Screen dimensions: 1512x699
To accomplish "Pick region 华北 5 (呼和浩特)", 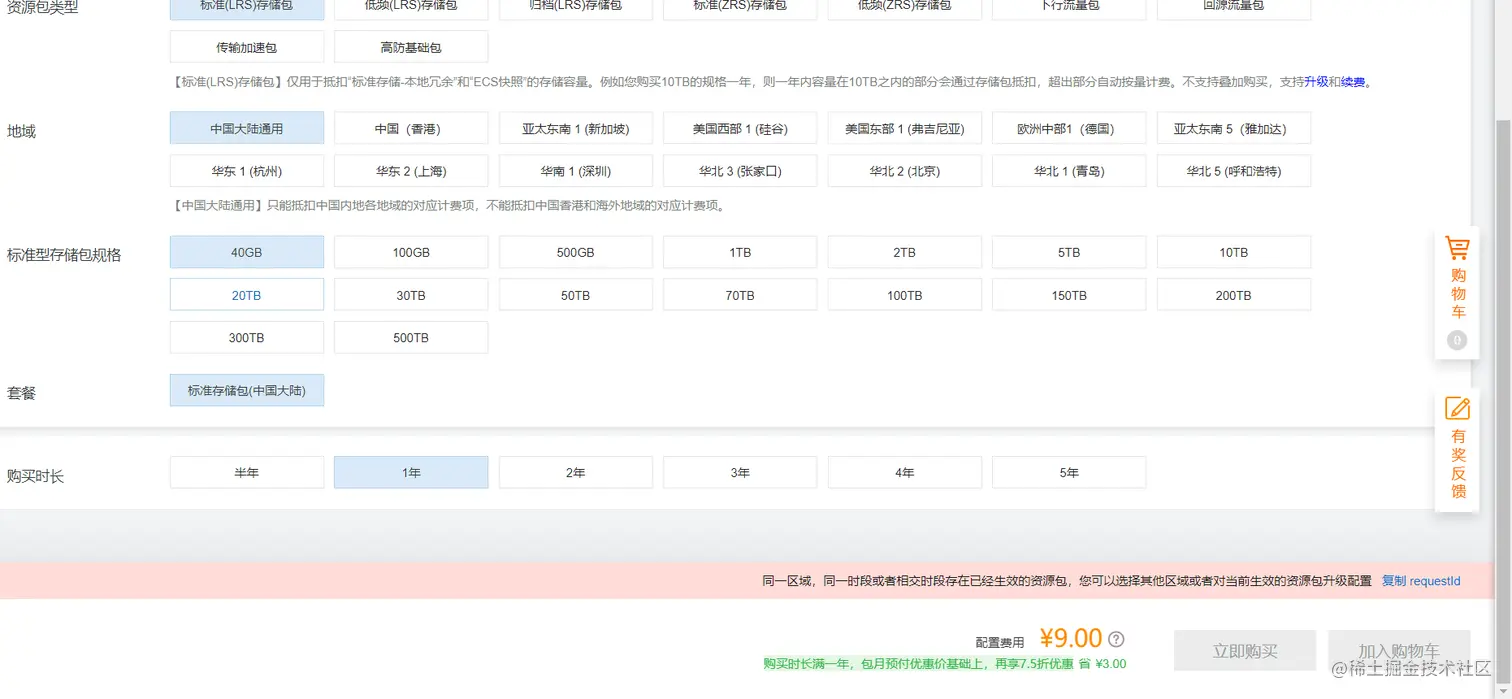I will [1234, 171].
